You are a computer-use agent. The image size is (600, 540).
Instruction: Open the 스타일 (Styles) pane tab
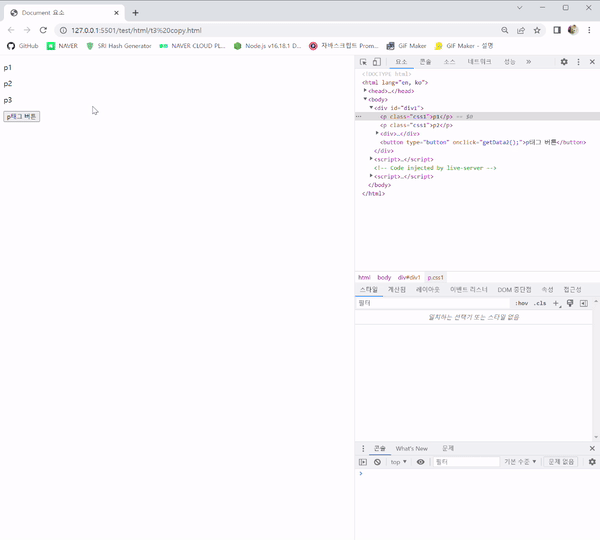click(x=369, y=290)
